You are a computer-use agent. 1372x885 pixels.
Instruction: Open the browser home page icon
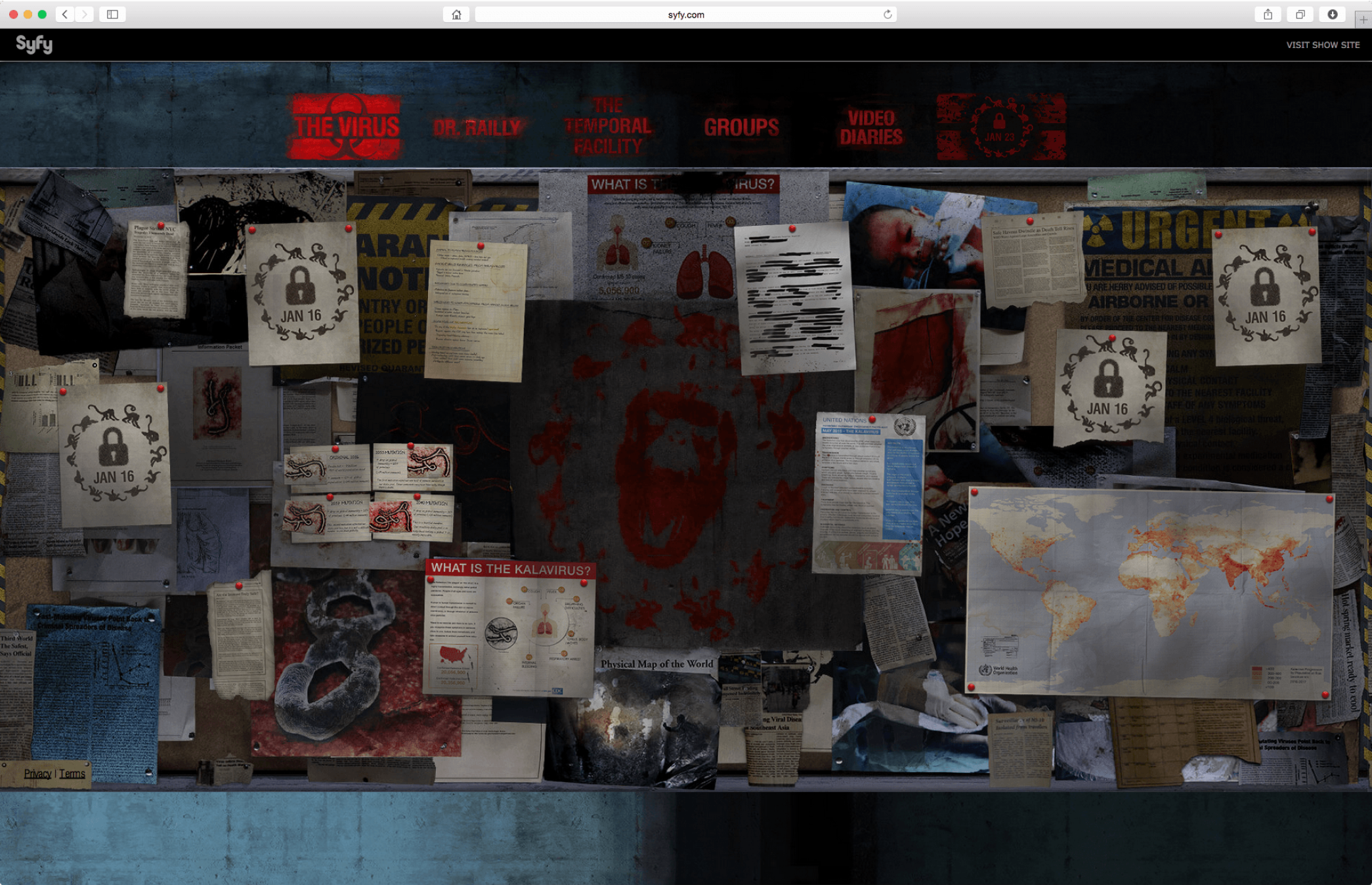click(x=456, y=14)
